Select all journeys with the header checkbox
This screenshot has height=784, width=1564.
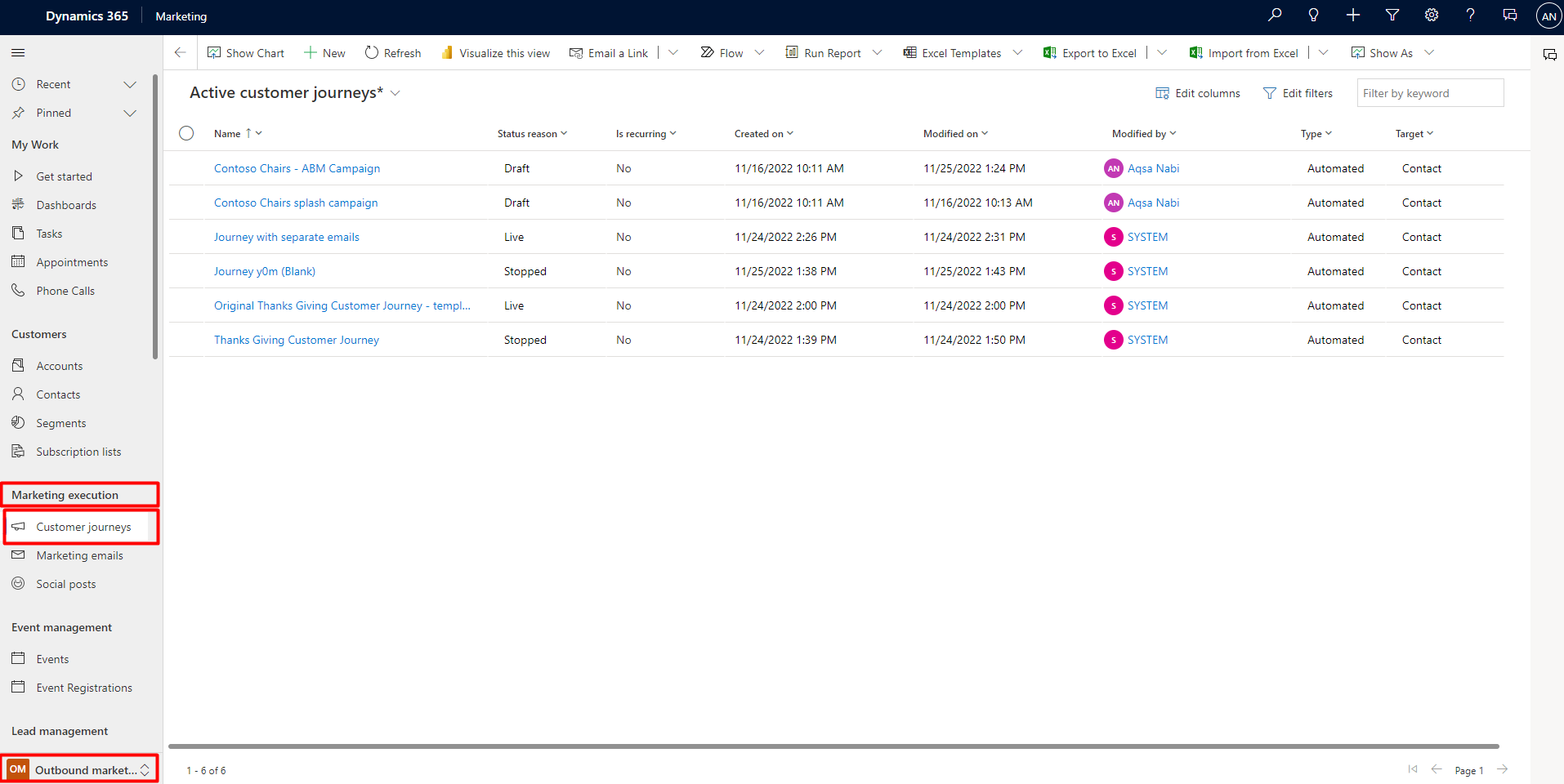(186, 133)
